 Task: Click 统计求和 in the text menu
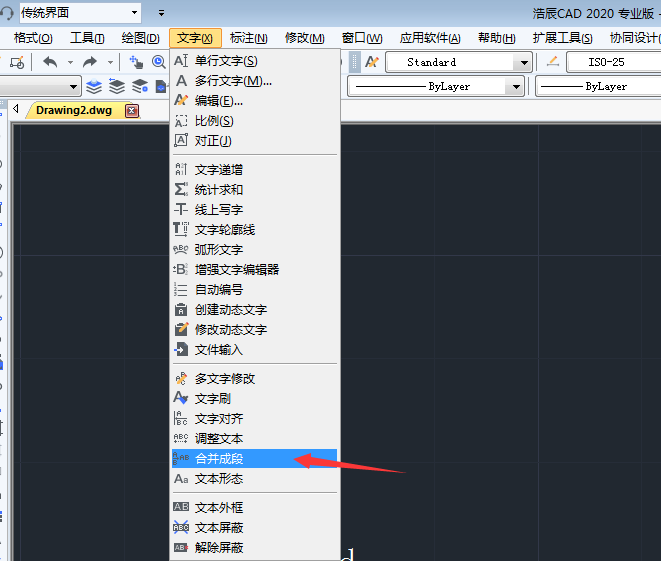[x=218, y=190]
